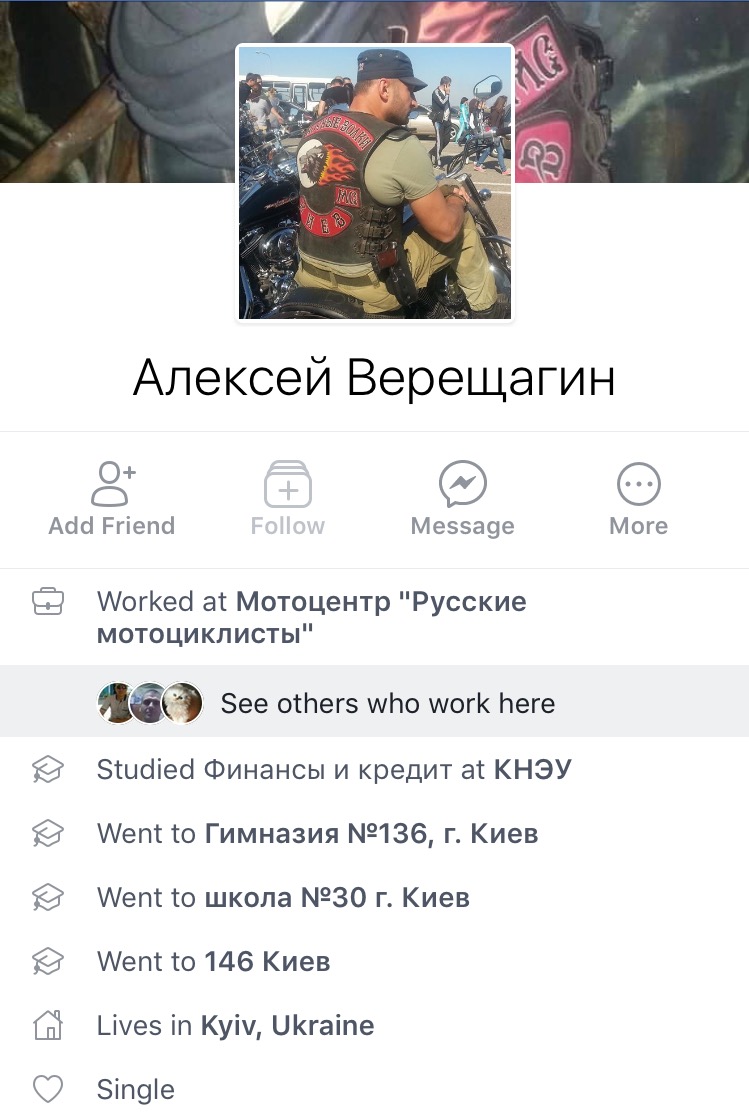
Task: Click graduation cap icon beside КНЭУ
Action: [48, 769]
